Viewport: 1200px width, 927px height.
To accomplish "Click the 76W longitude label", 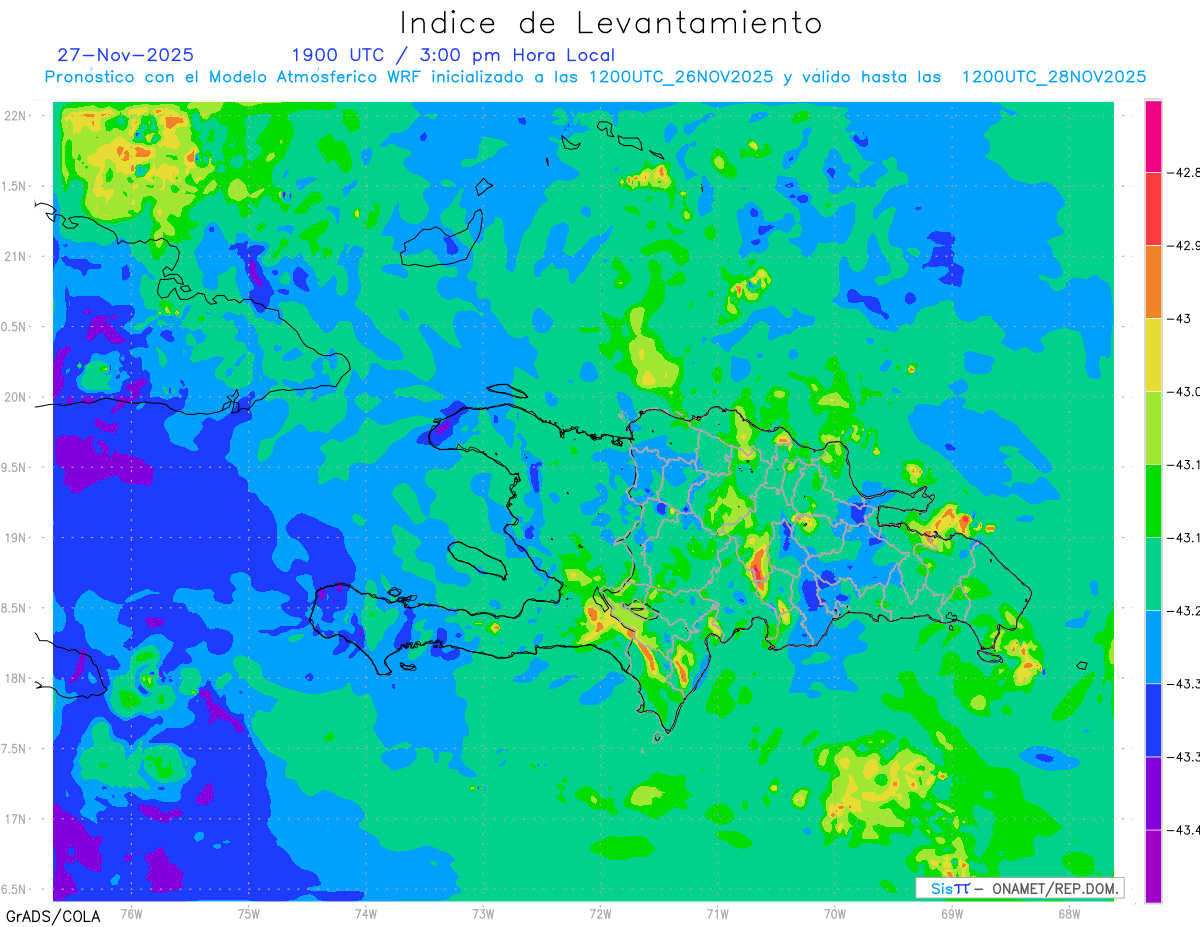I will point(131,914).
